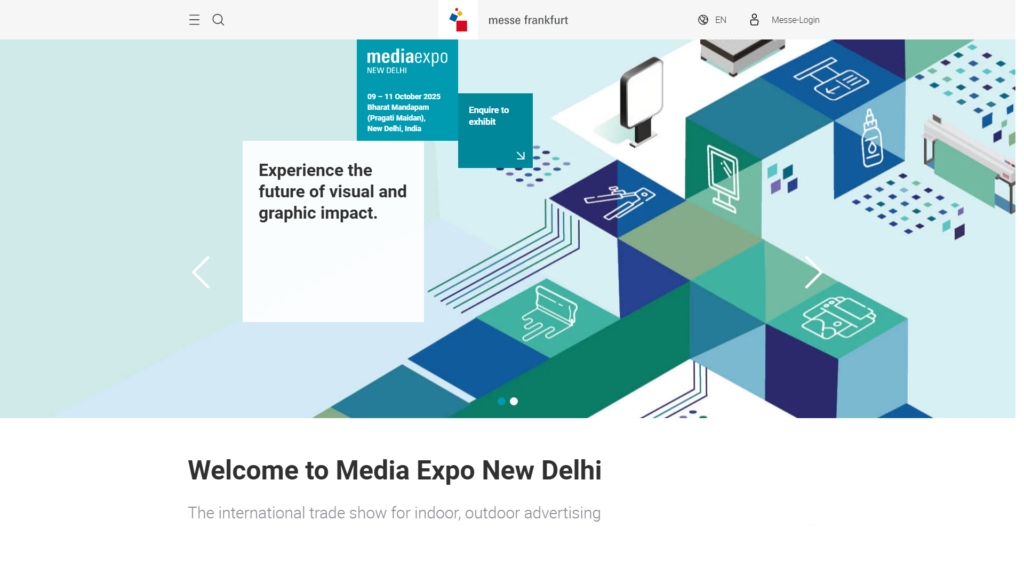Click the messe frankfurt brand text
This screenshot has width=1024, height=576.
click(x=528, y=20)
